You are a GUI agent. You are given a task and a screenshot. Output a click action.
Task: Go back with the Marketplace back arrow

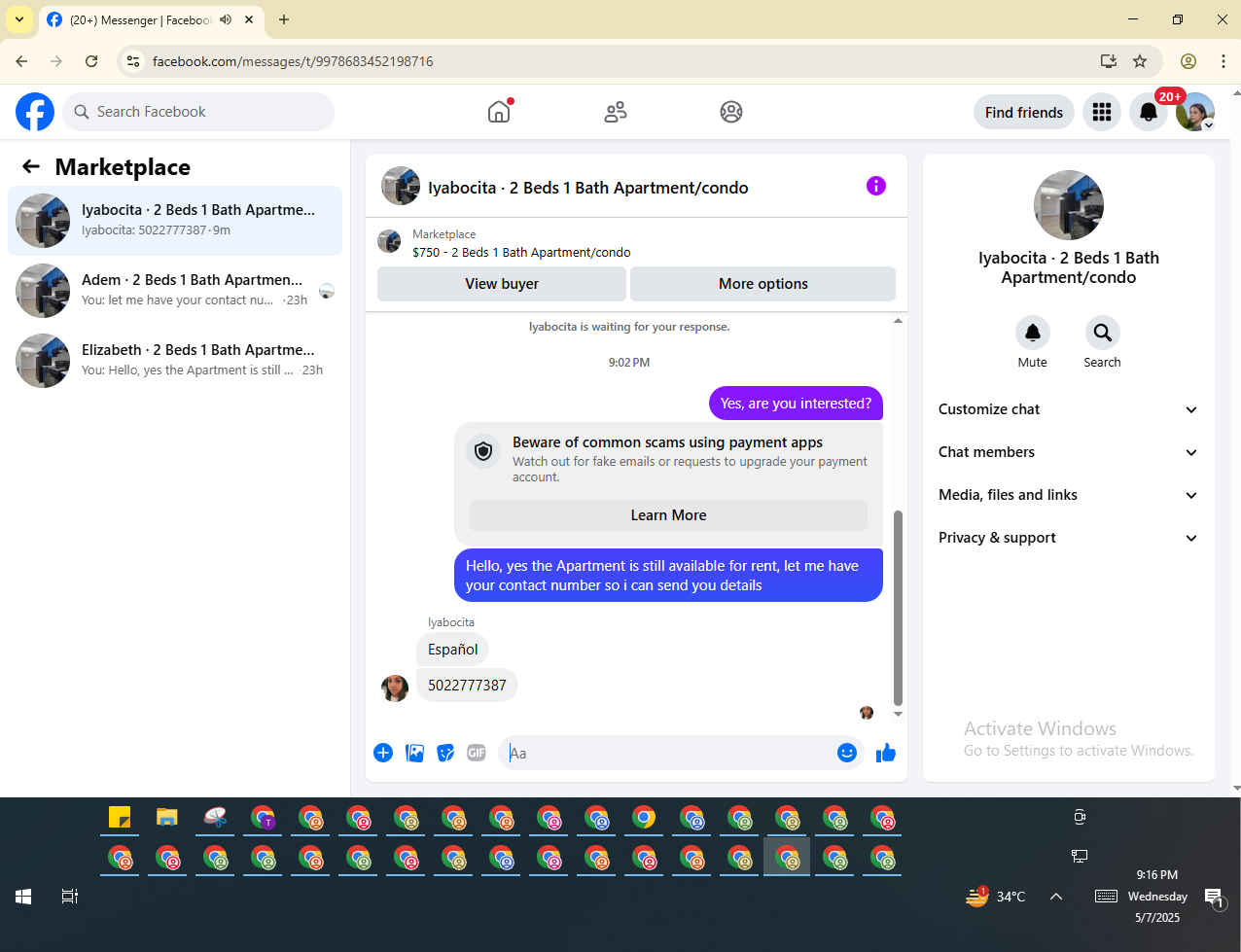[x=31, y=166]
